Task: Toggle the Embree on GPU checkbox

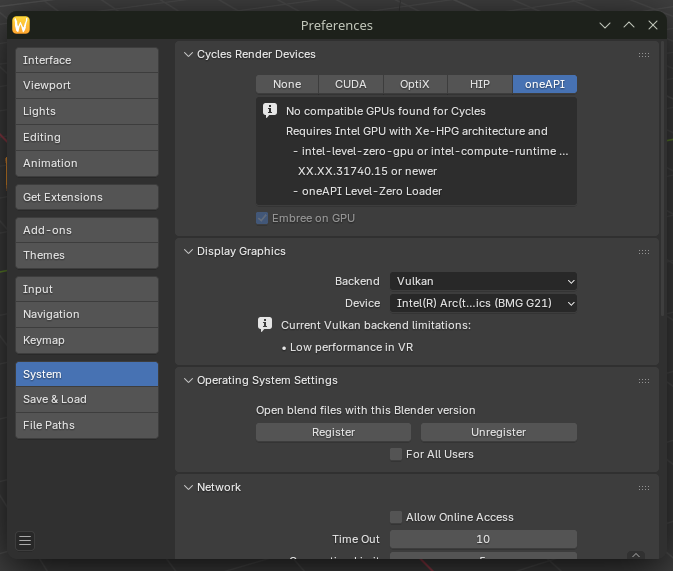Action: [263, 218]
